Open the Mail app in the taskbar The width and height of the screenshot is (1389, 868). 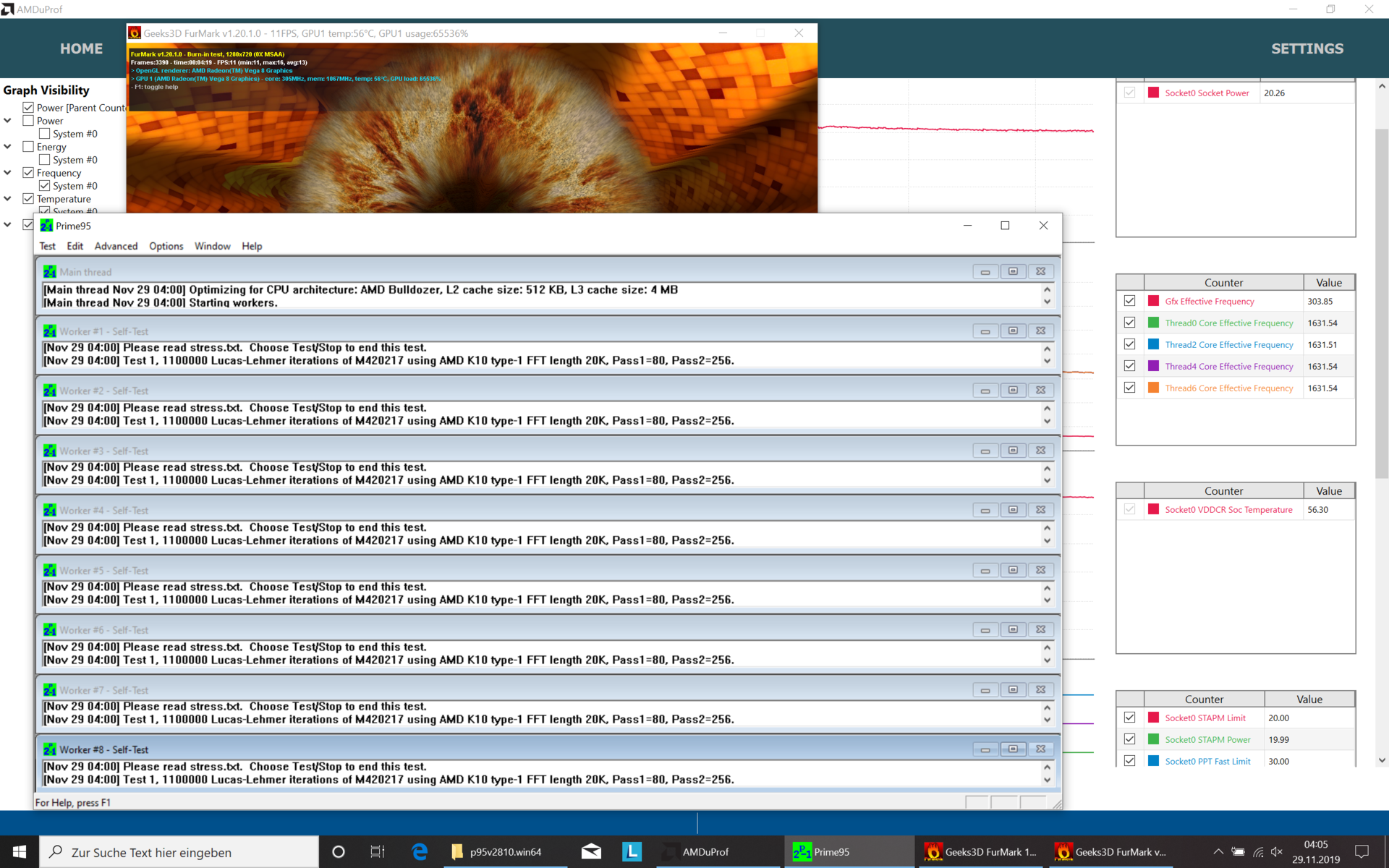(591, 852)
